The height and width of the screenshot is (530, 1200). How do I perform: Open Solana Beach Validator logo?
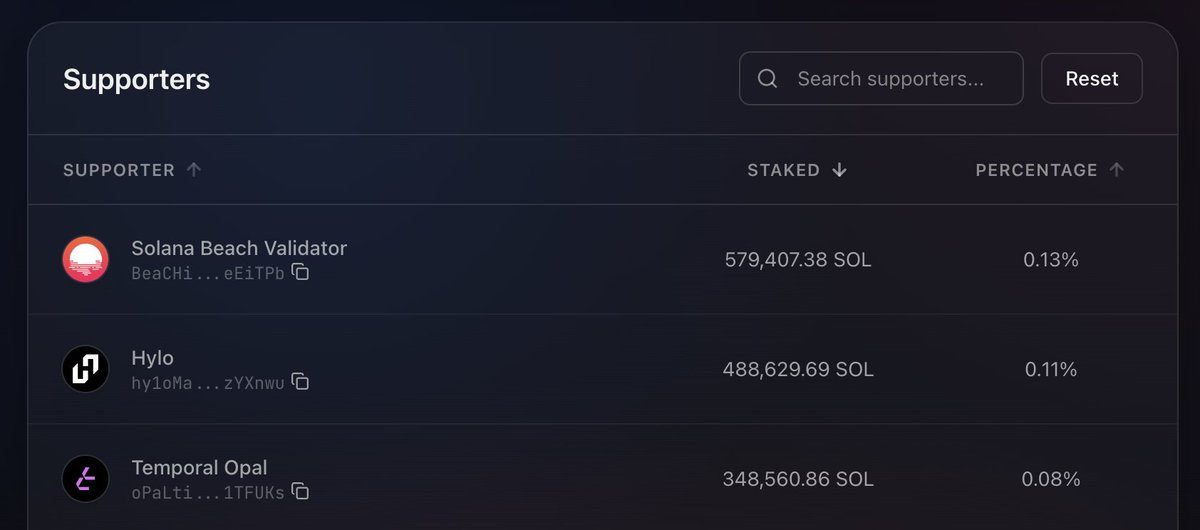click(86, 260)
